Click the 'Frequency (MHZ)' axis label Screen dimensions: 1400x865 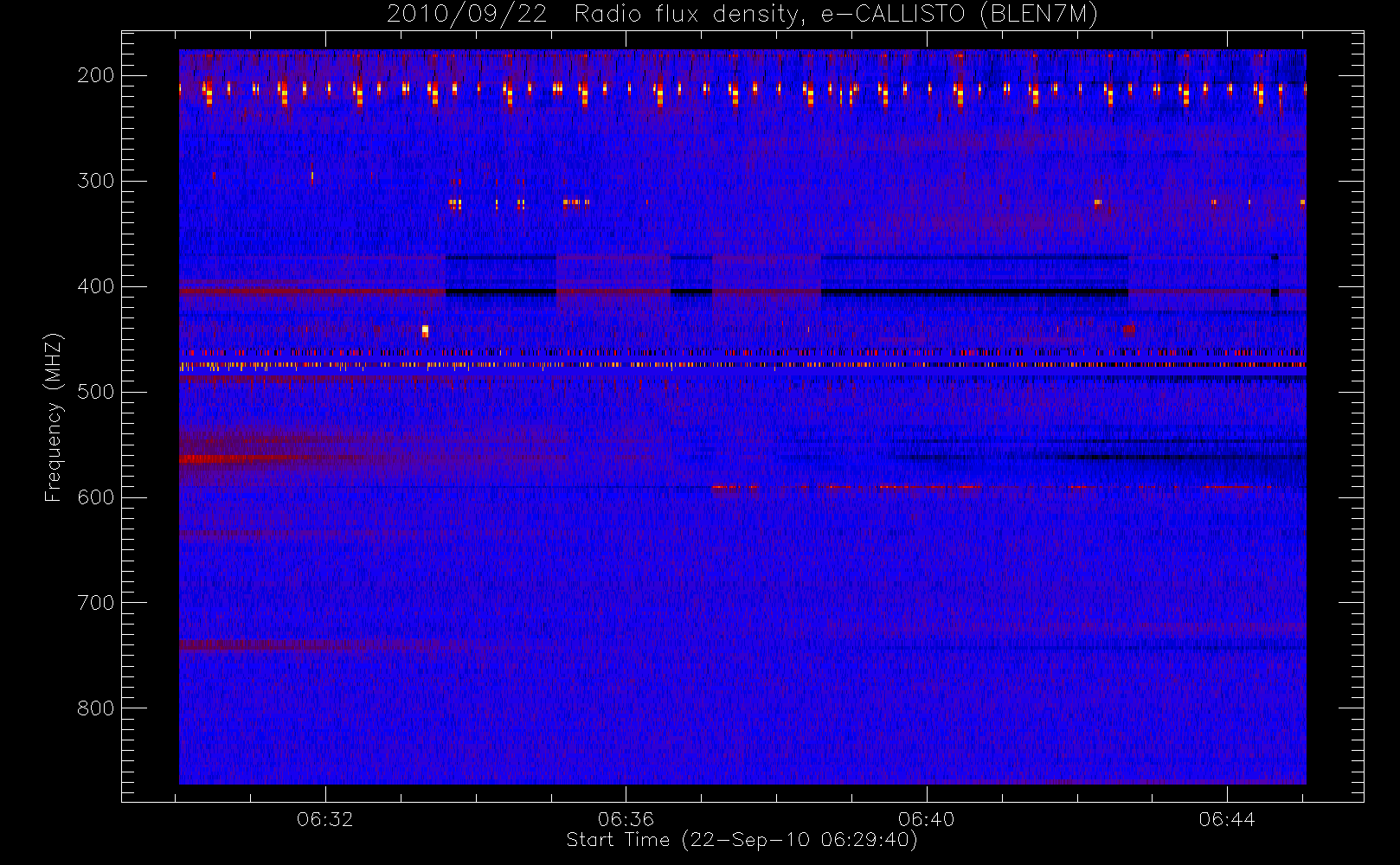pos(54,417)
